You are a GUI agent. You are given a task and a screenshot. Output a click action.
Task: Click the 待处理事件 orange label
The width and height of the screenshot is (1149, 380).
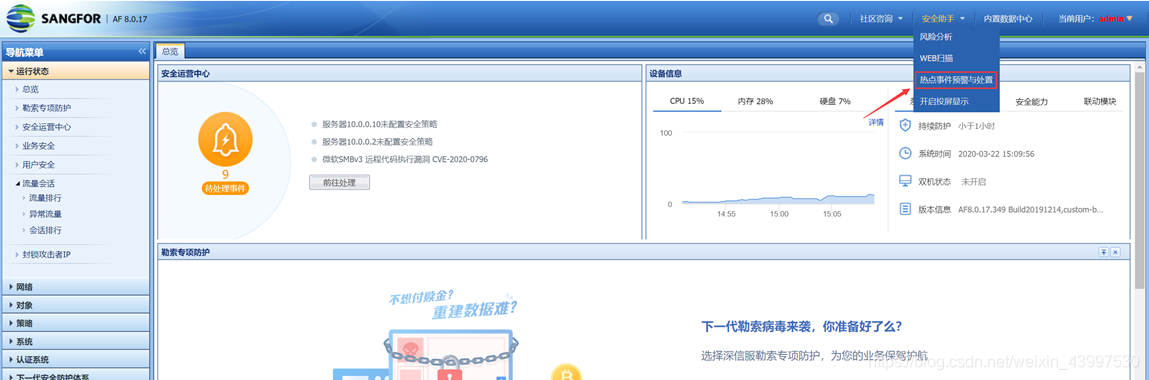coord(225,189)
